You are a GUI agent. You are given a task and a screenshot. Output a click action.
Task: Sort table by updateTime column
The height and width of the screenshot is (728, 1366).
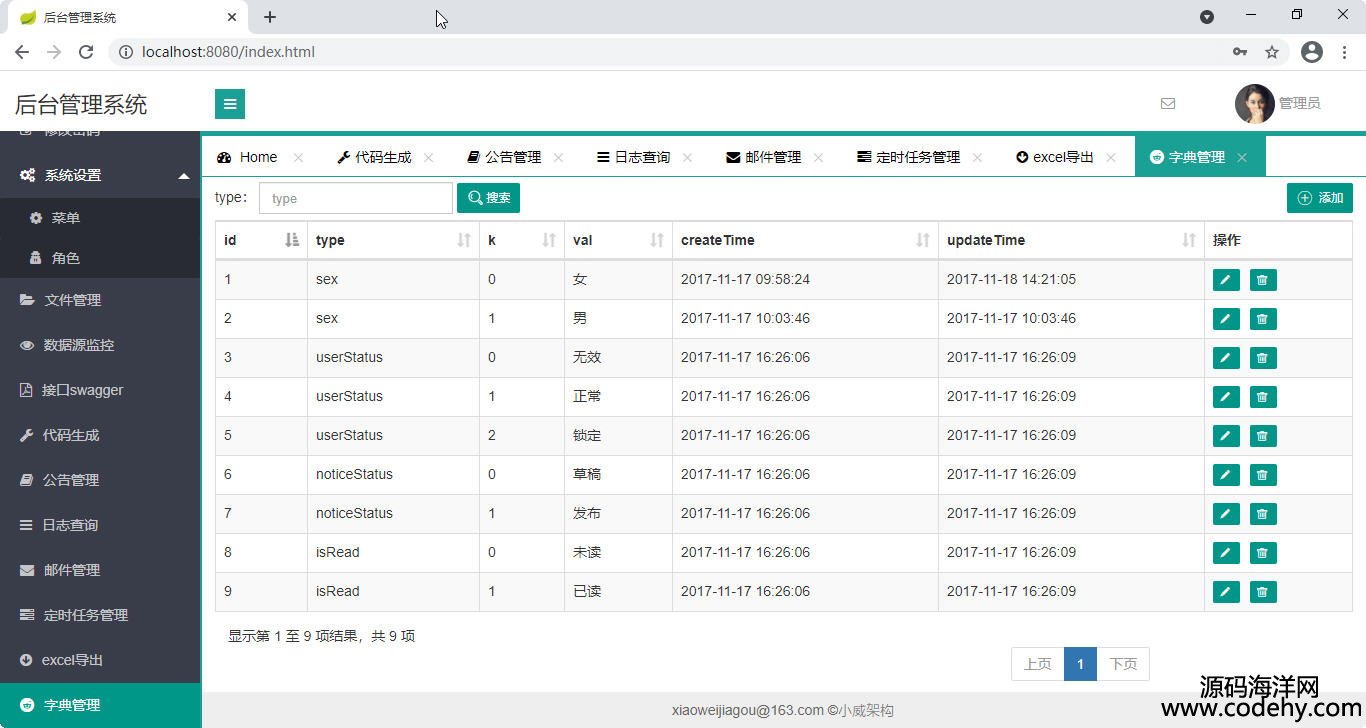tap(1071, 240)
